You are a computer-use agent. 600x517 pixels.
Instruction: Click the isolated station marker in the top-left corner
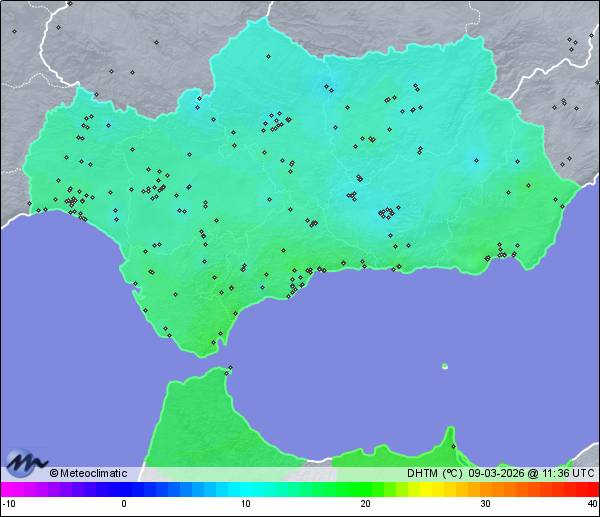click(15, 31)
